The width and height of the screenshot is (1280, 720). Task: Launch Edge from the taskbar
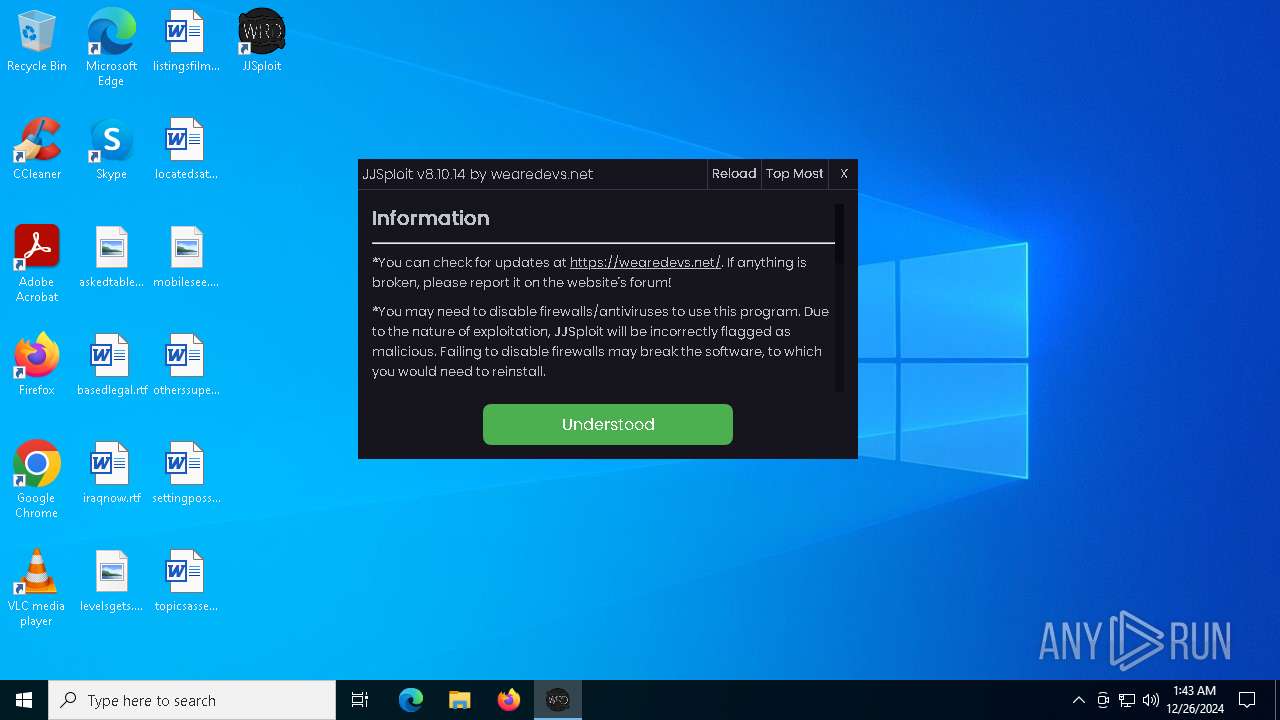click(x=411, y=700)
